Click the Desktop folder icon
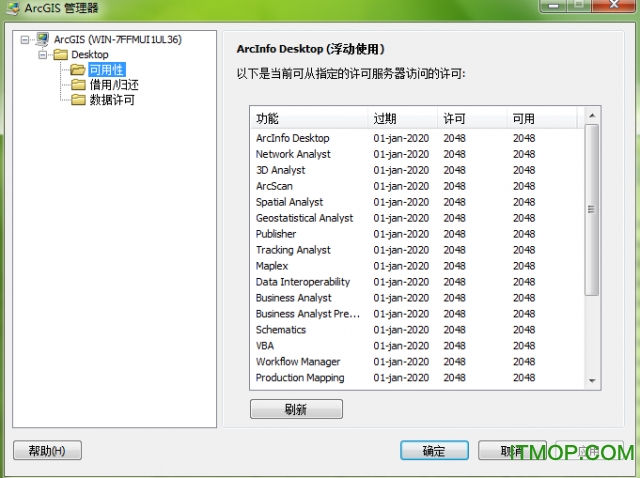The width and height of the screenshot is (640, 478). tap(60, 54)
